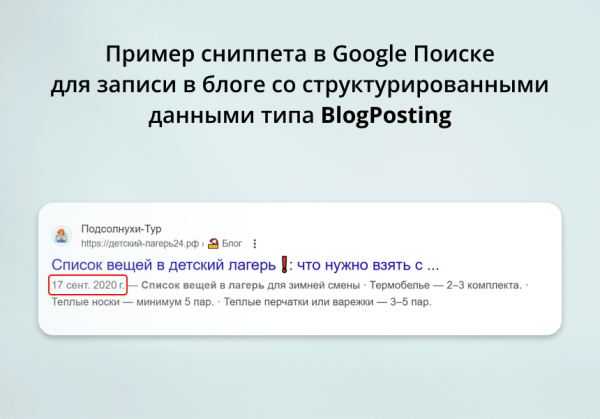Click the Блог breadcrumb text
The width and height of the screenshot is (600, 419).
(x=232, y=243)
